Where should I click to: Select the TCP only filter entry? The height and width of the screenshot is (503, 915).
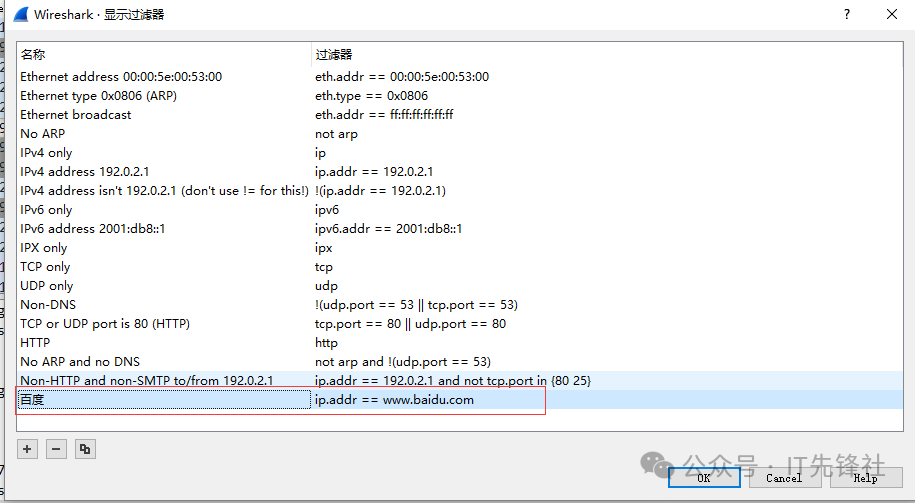tap(45, 267)
